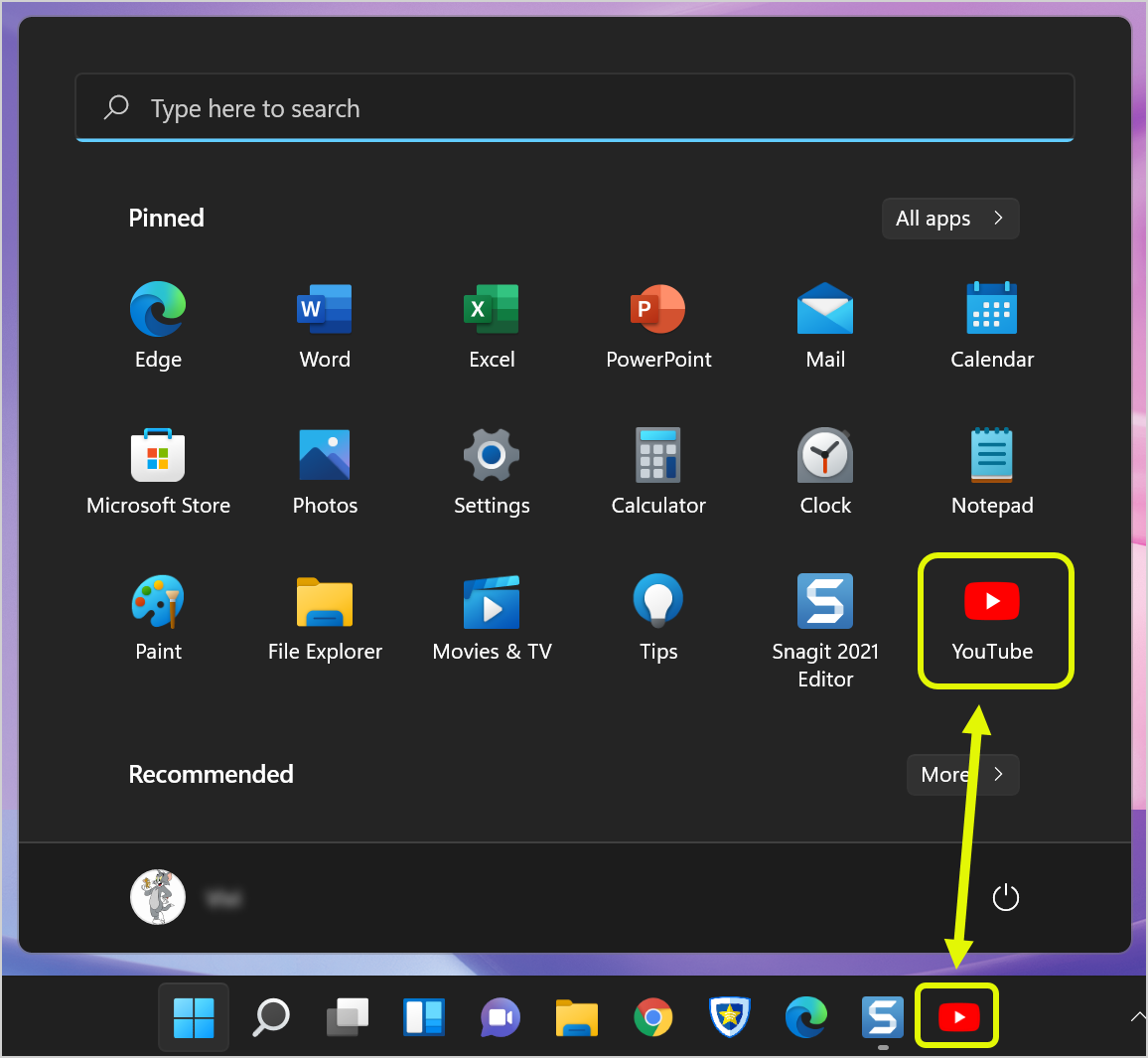Launch the Clock app
Image resolution: width=1148 pixels, height=1058 pixels.
click(x=825, y=472)
